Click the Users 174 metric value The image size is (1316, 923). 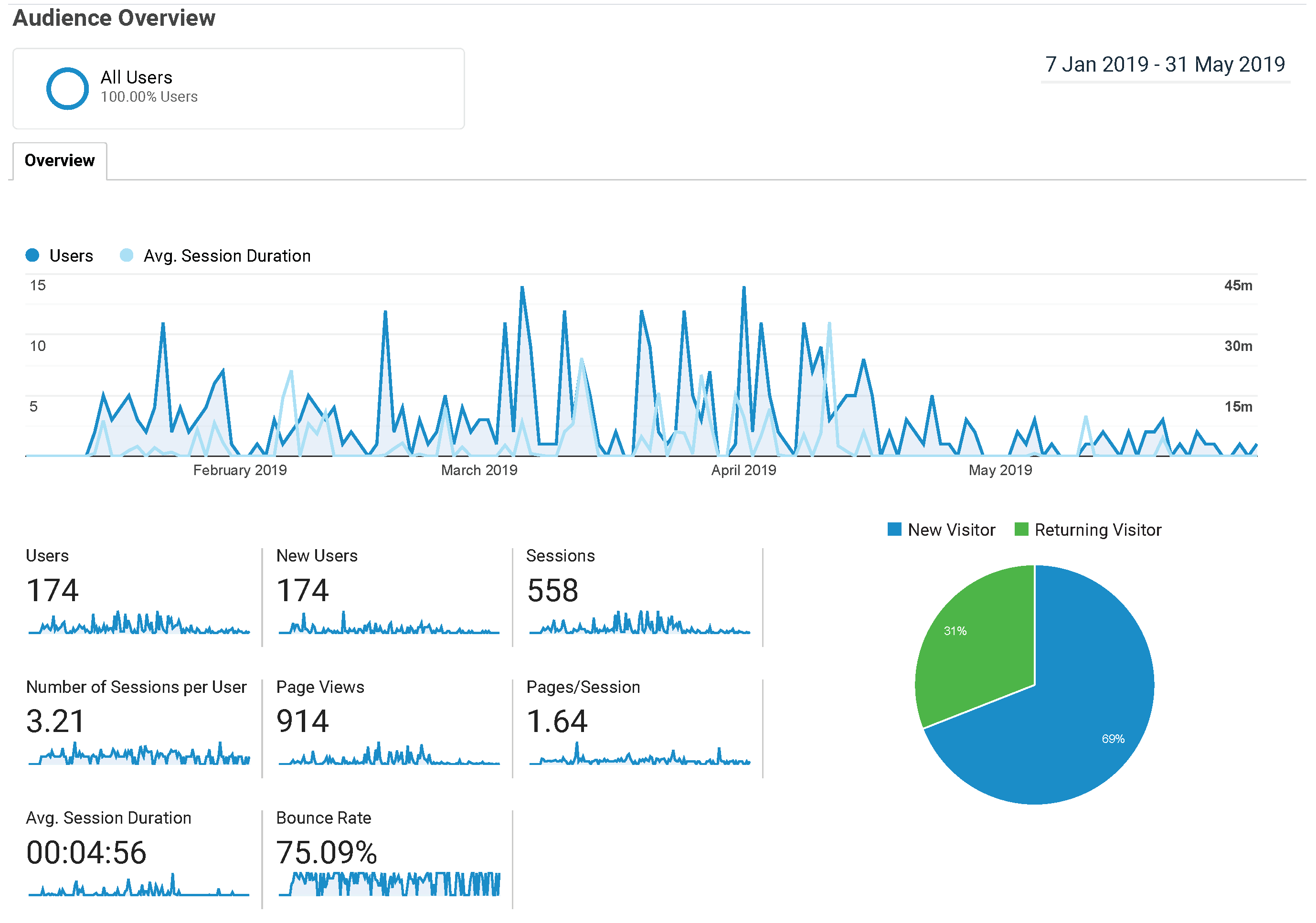[x=53, y=591]
